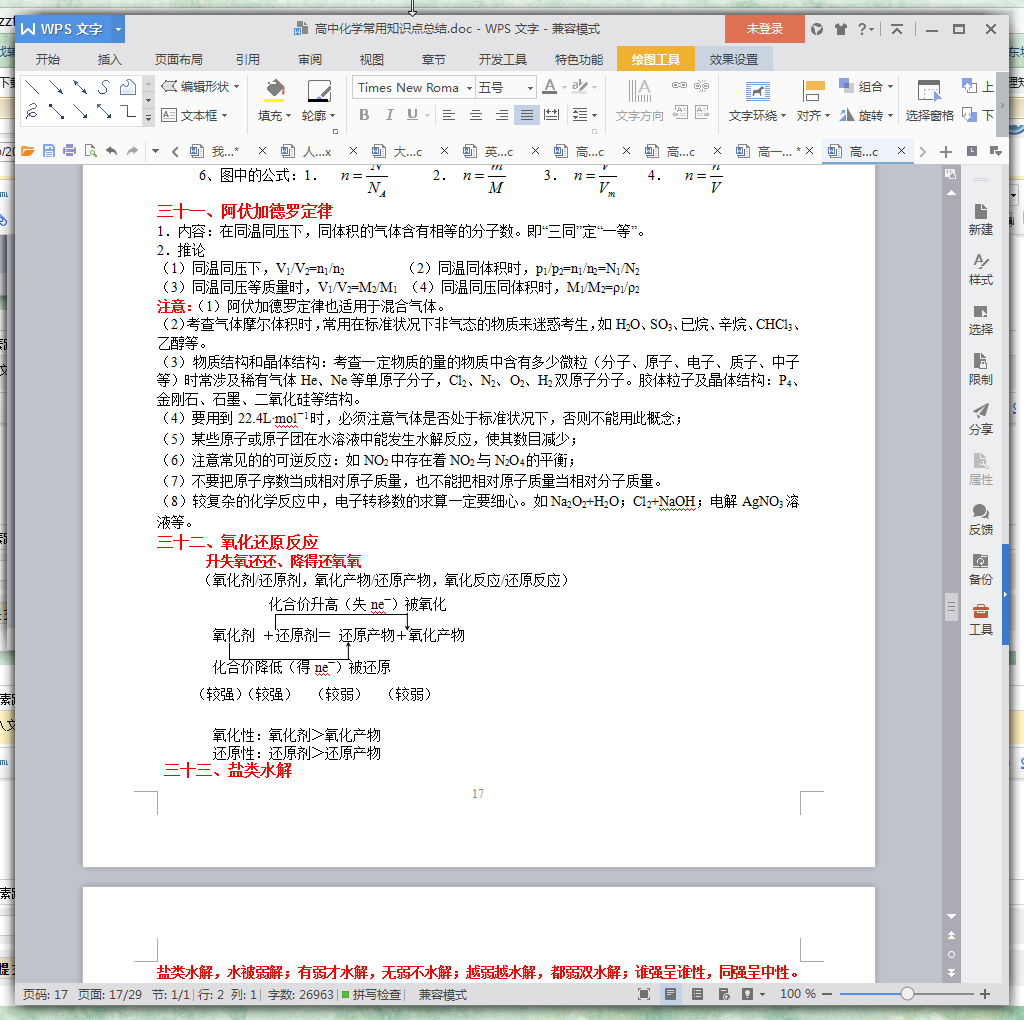Viewport: 1024px width, 1020px height.
Task: Open the font size 五号 dropdown
Action: [x=530, y=88]
